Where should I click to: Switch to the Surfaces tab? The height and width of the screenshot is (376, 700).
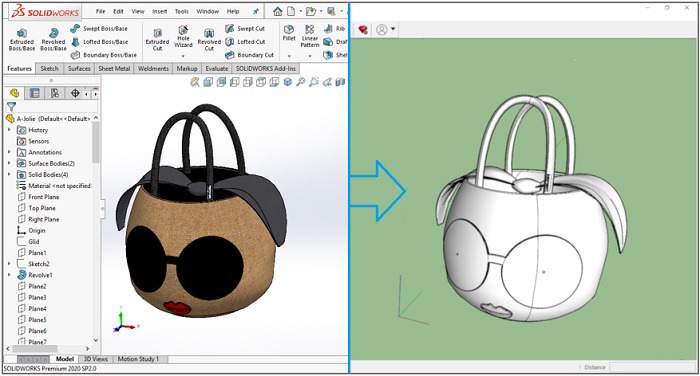tap(79, 68)
